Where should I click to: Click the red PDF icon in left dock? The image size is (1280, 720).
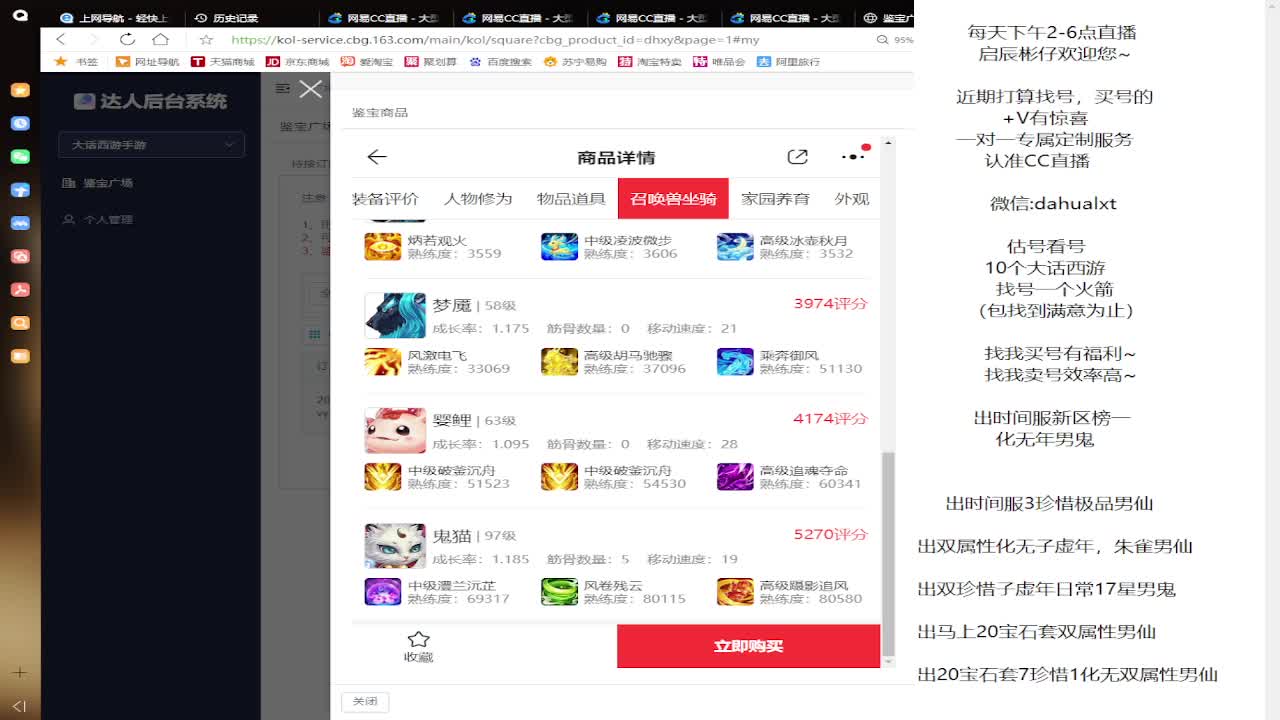[20, 290]
